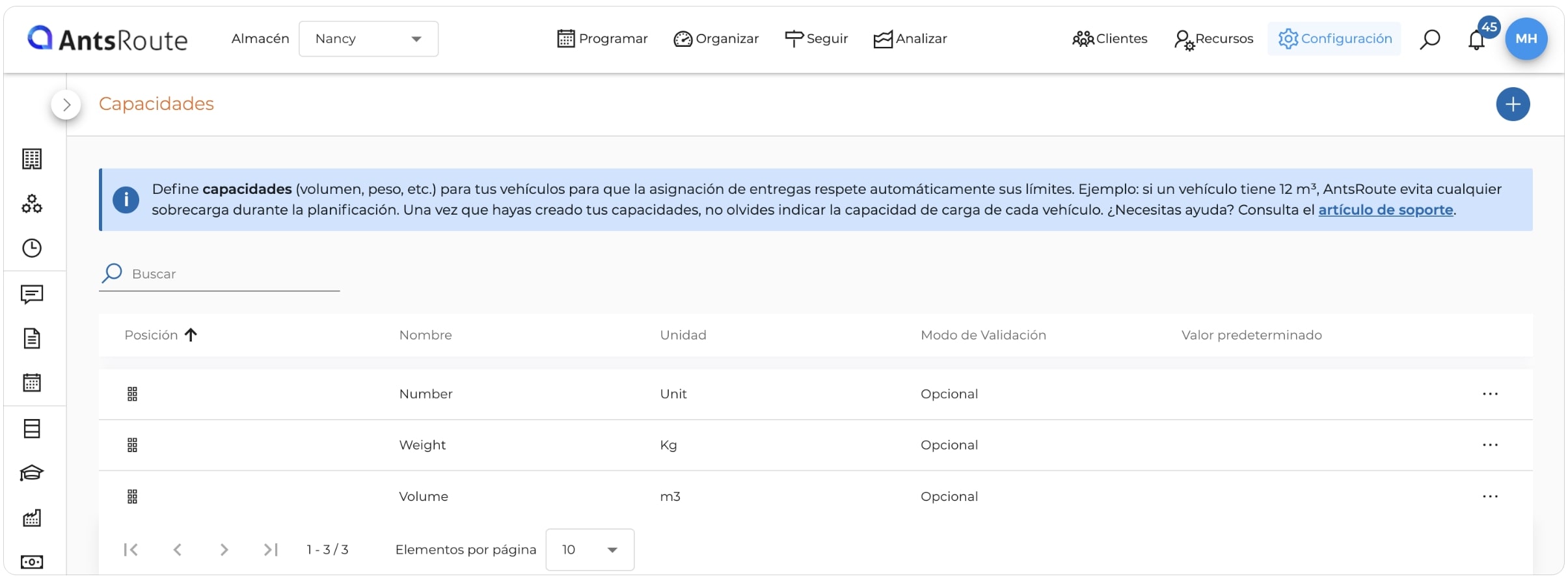Click the Valor predeterminado column header
The image size is (1568, 581).
1251,335
